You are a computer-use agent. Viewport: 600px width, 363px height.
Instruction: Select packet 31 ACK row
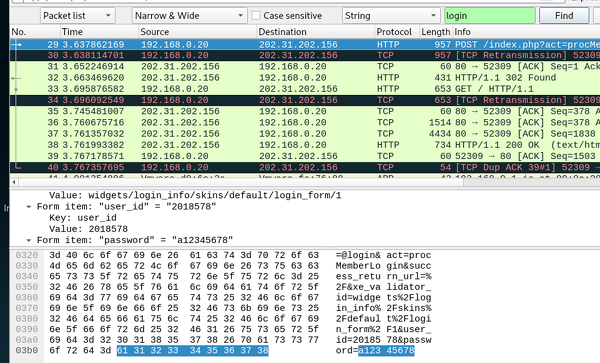(305, 67)
